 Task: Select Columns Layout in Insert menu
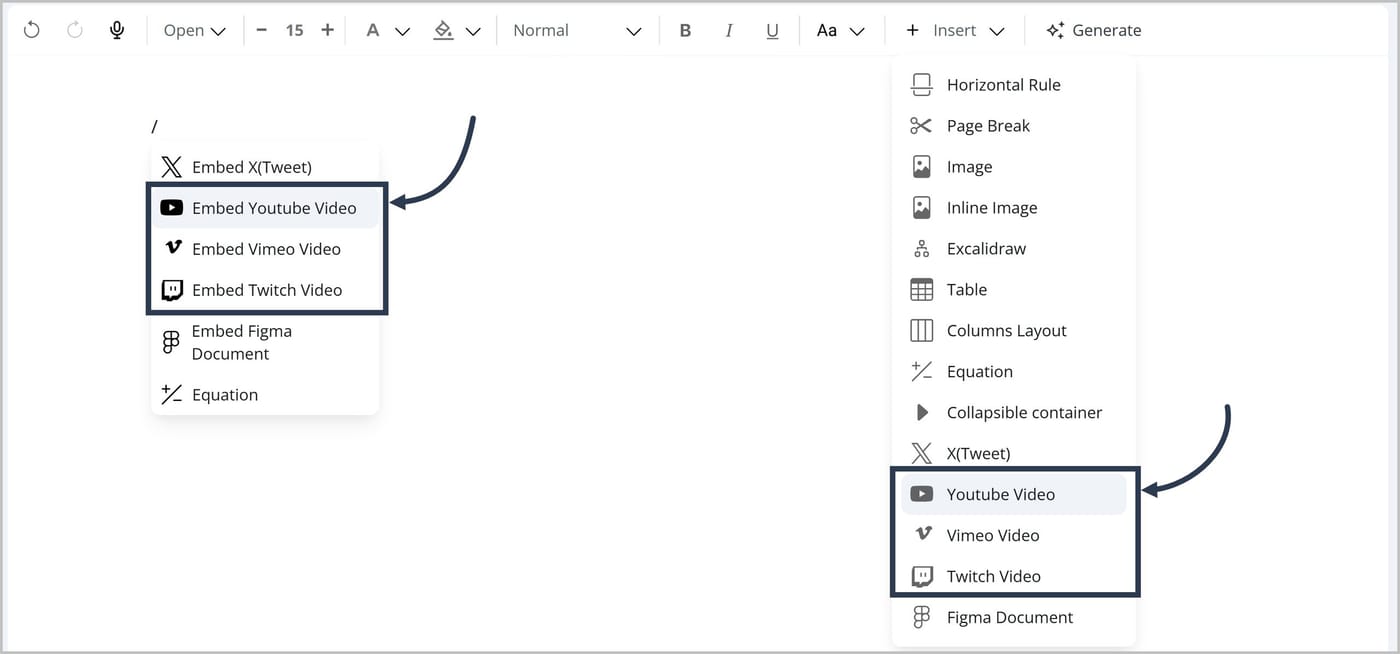point(1014,331)
